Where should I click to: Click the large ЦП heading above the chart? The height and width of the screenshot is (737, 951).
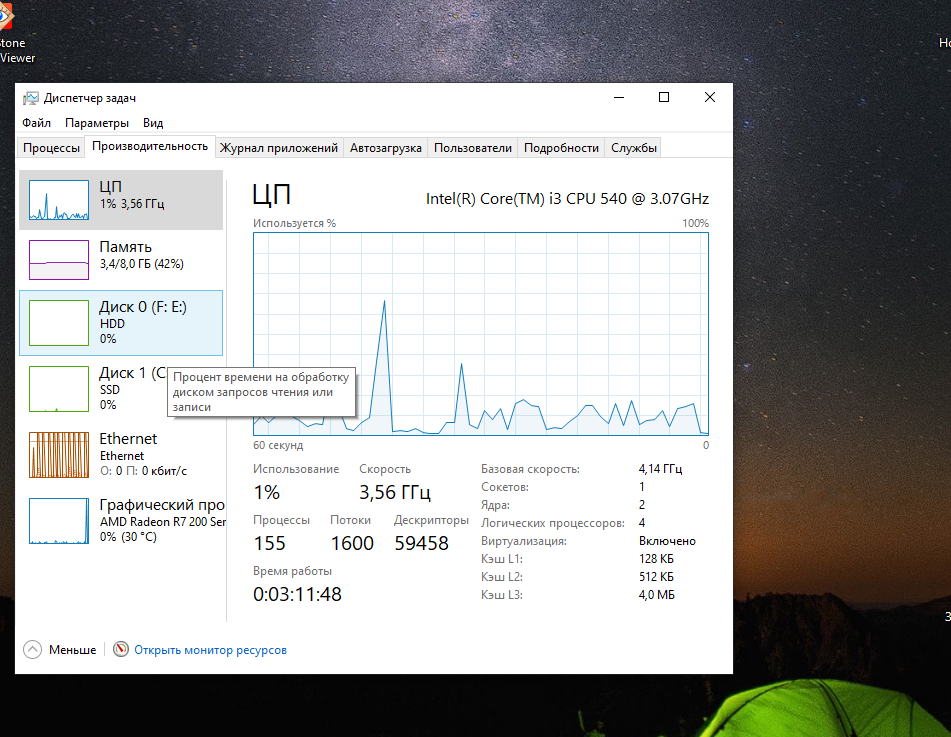coord(272,195)
